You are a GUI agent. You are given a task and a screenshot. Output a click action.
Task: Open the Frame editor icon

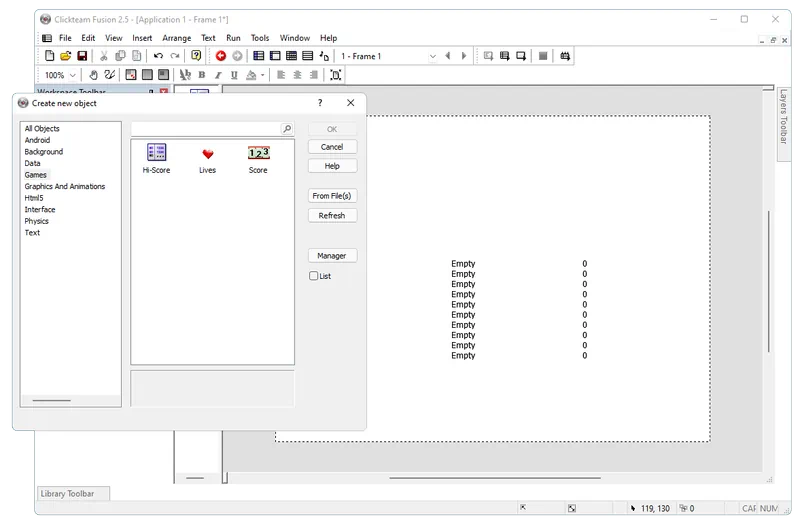point(275,56)
